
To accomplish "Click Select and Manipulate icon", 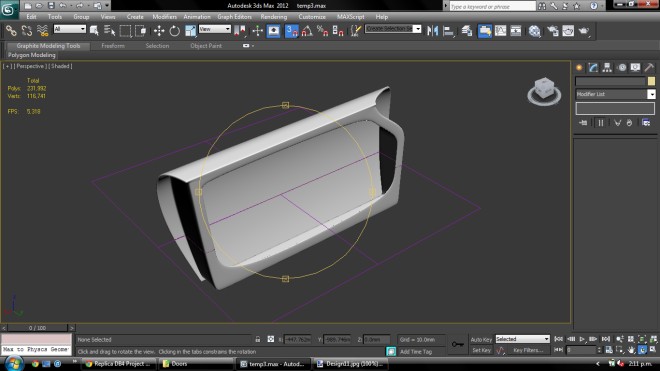I will (258, 31).
